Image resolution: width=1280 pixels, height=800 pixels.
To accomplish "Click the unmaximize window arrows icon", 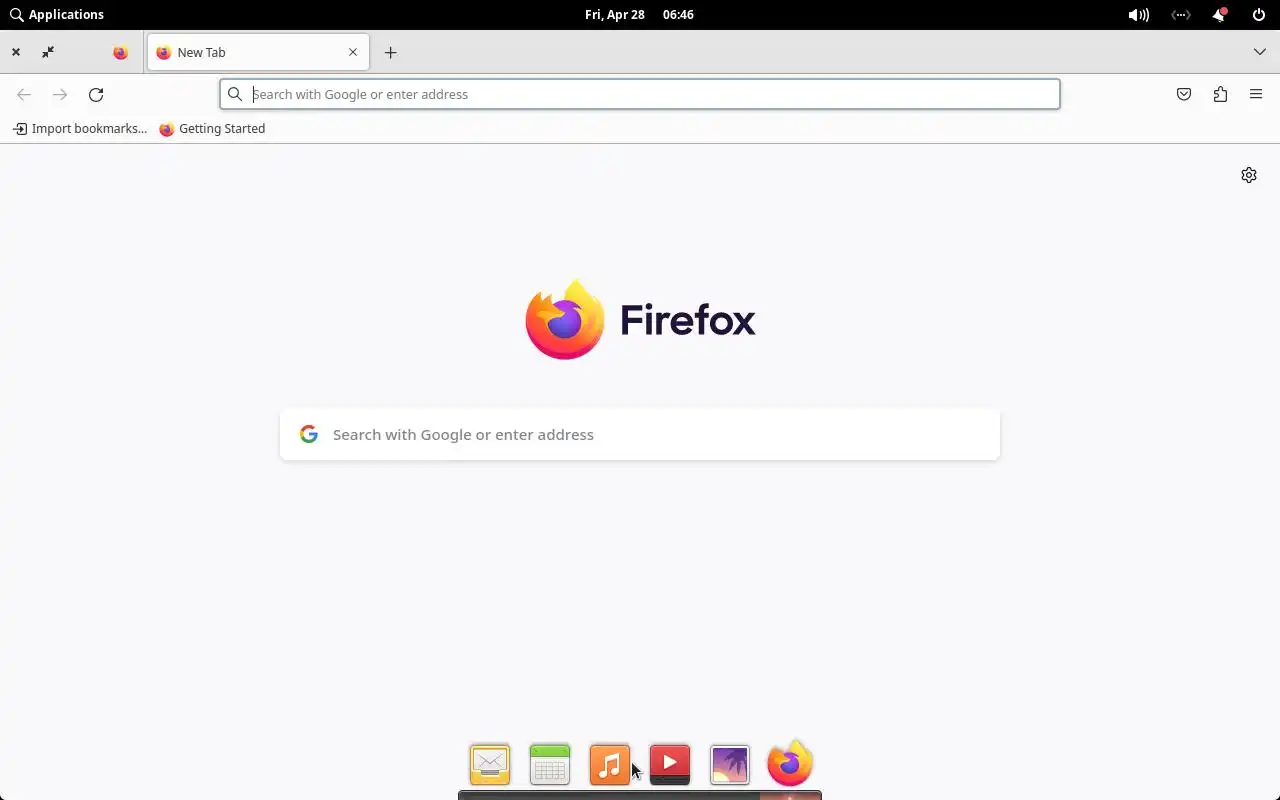I will coord(48,52).
